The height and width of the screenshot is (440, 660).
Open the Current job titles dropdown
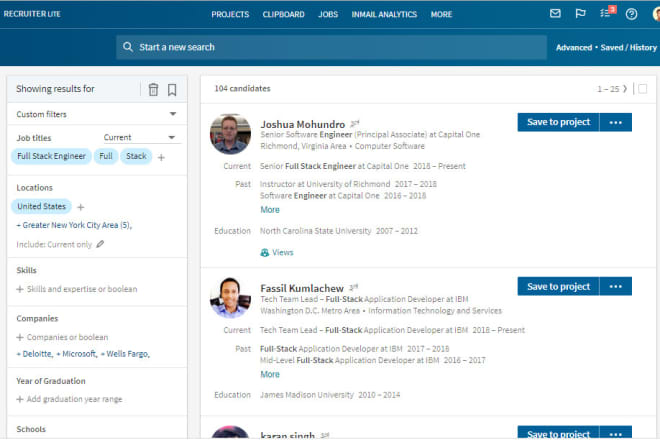coord(142,137)
